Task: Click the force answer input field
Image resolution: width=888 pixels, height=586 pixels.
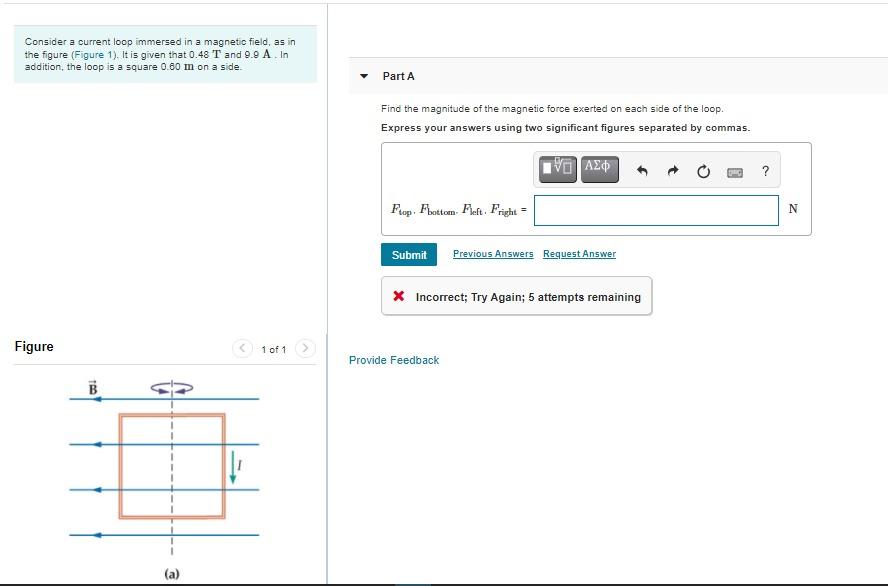Action: 656,210
